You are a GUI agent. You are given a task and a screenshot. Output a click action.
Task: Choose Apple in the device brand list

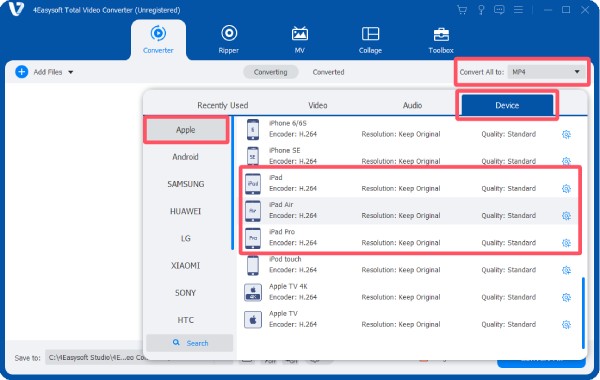click(186, 130)
